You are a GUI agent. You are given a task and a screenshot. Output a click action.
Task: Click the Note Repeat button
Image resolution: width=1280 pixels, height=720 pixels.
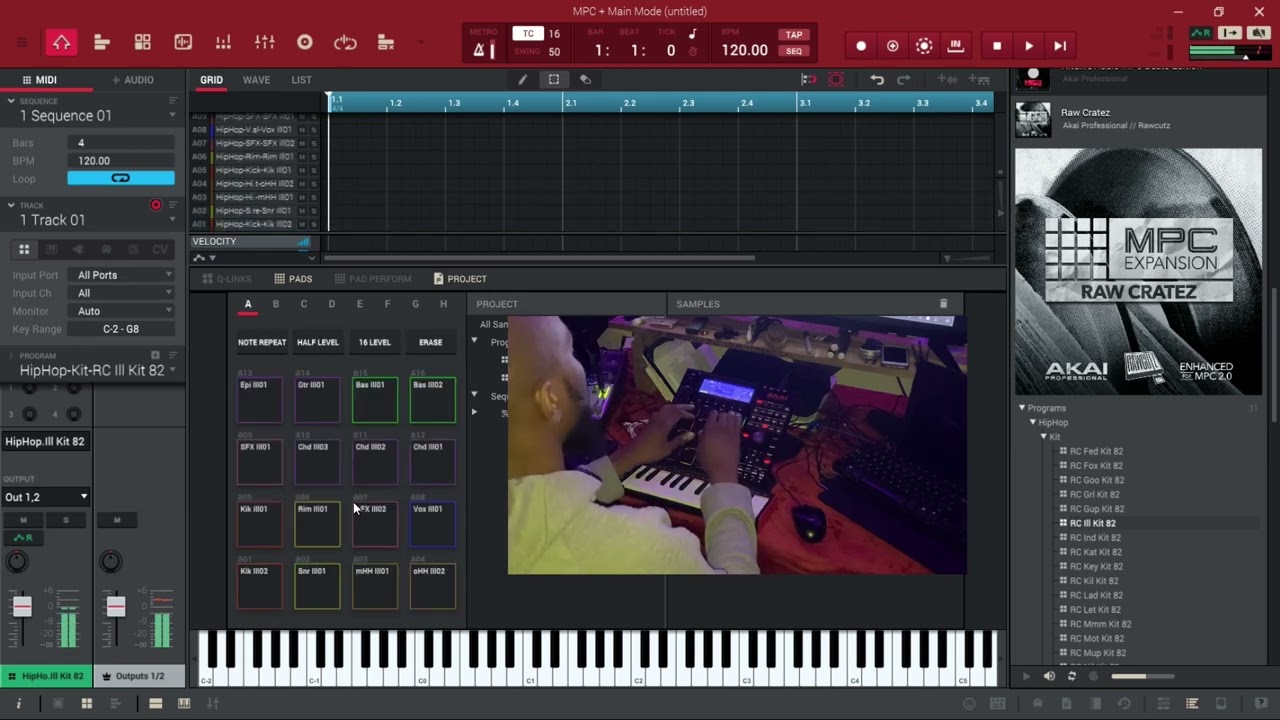[x=262, y=342]
